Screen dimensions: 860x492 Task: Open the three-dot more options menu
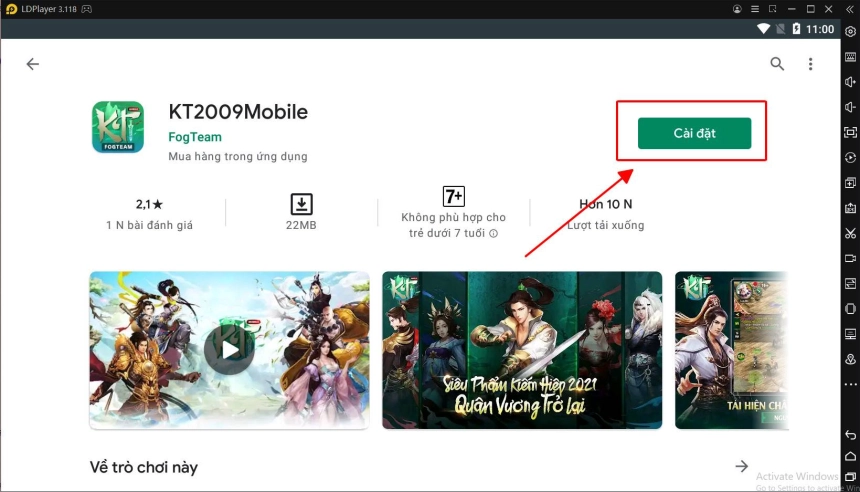click(811, 64)
